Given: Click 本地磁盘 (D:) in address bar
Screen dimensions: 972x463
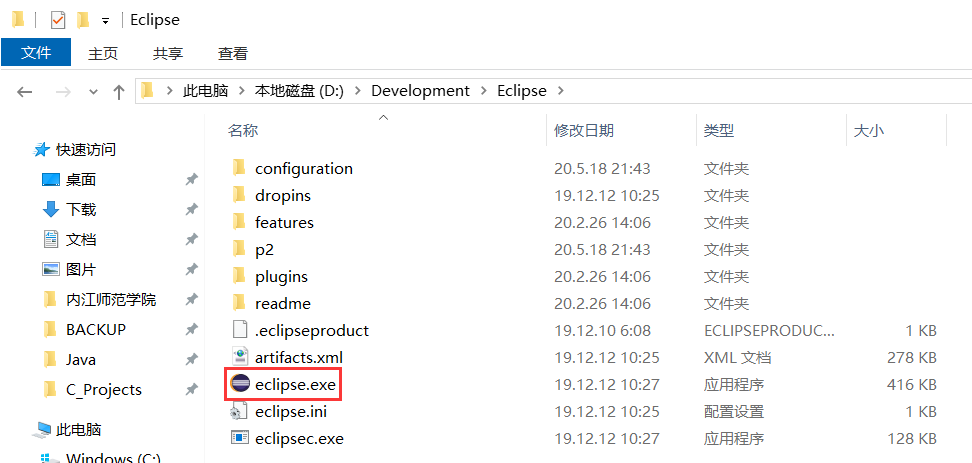Looking at the screenshot, I should click(299, 91).
